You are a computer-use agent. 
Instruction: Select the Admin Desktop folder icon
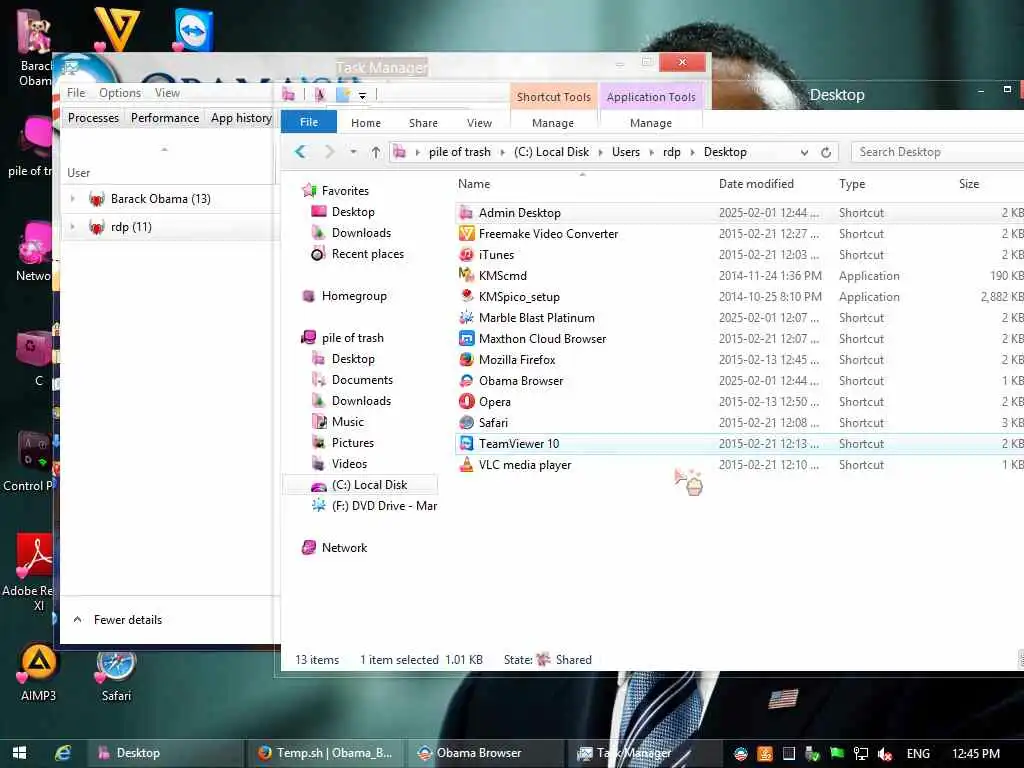point(466,213)
